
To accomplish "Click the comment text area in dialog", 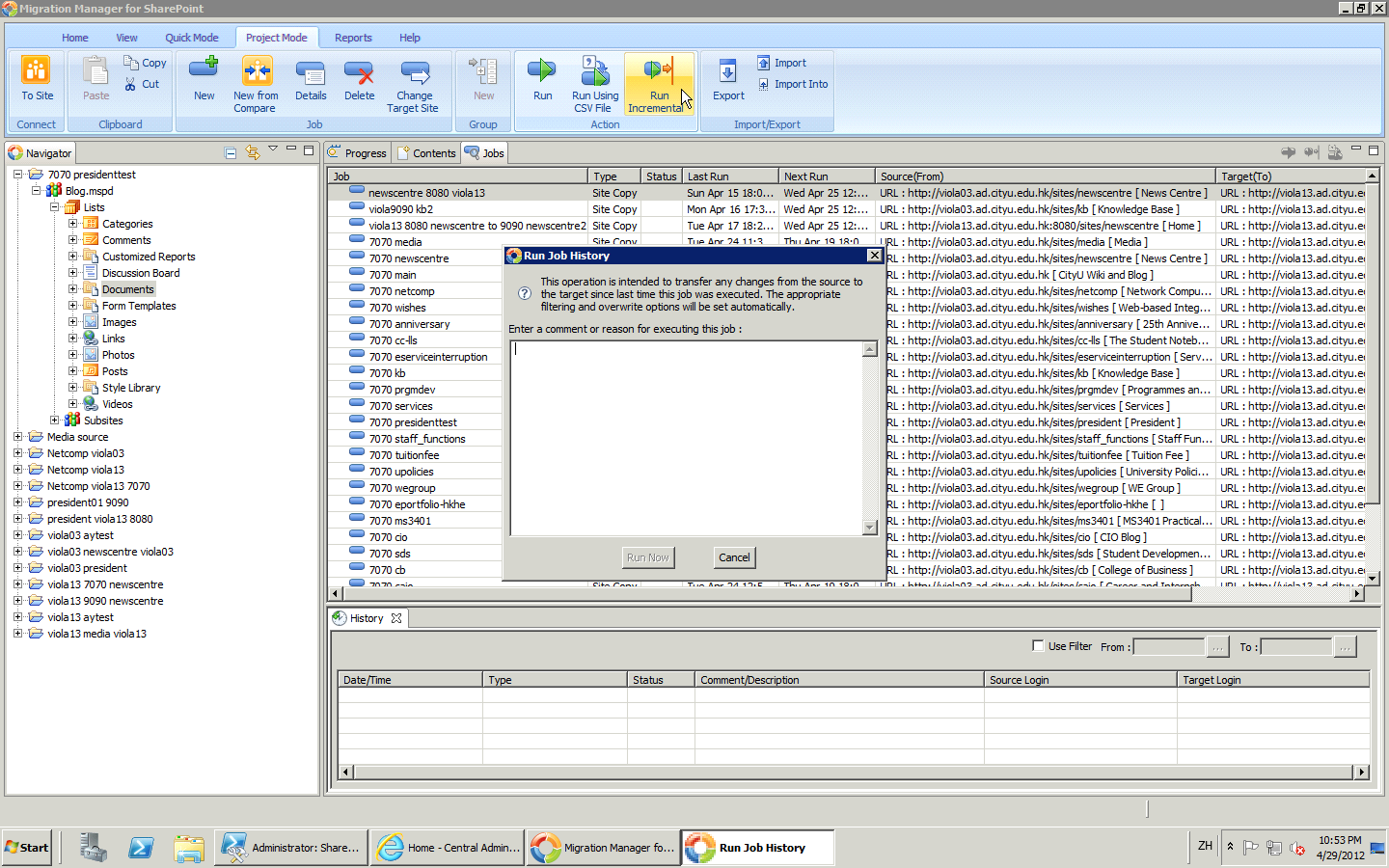I will 686,438.
